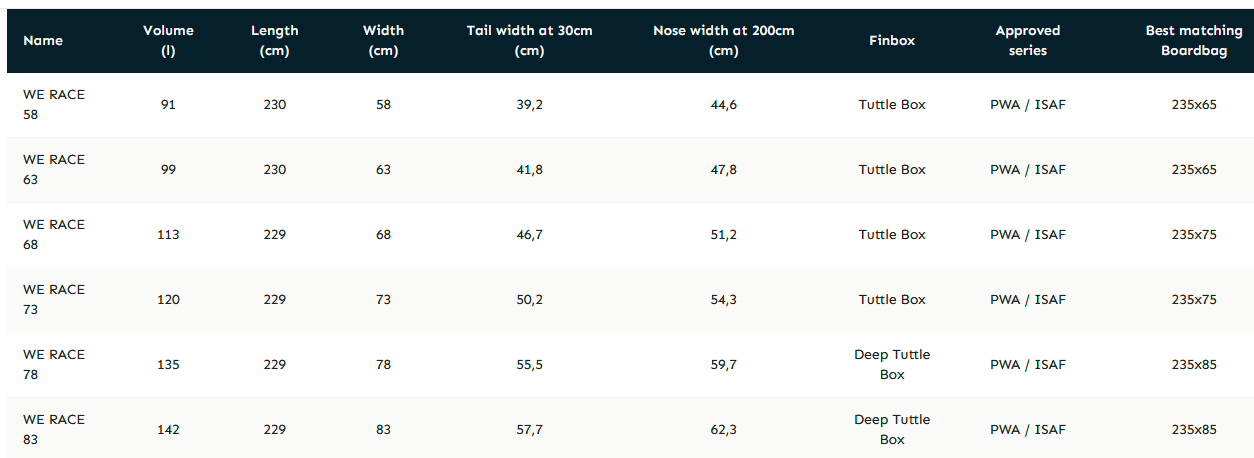Click the Name column header

click(x=43, y=41)
